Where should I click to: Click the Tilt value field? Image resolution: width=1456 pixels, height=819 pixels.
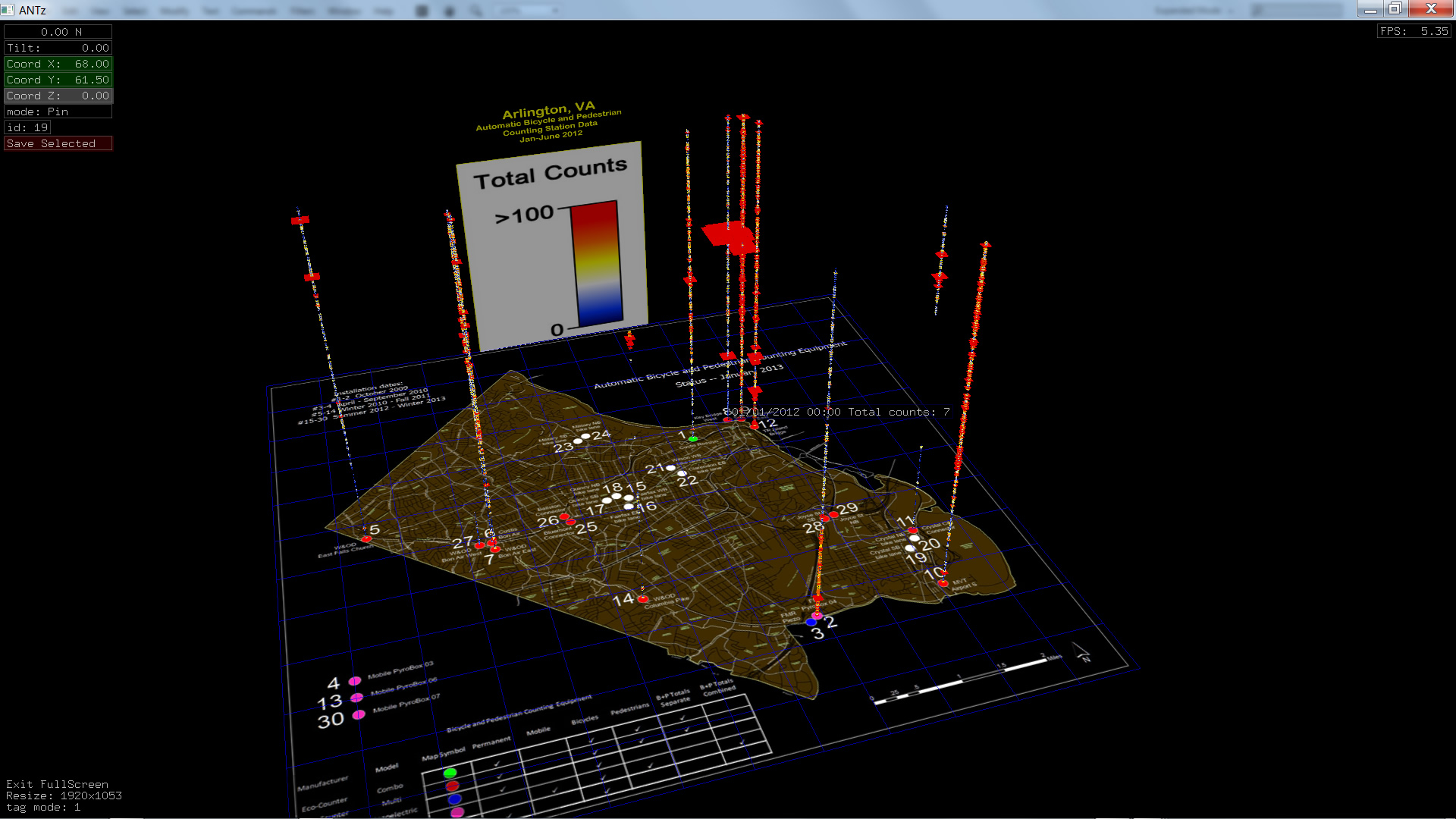click(x=58, y=48)
